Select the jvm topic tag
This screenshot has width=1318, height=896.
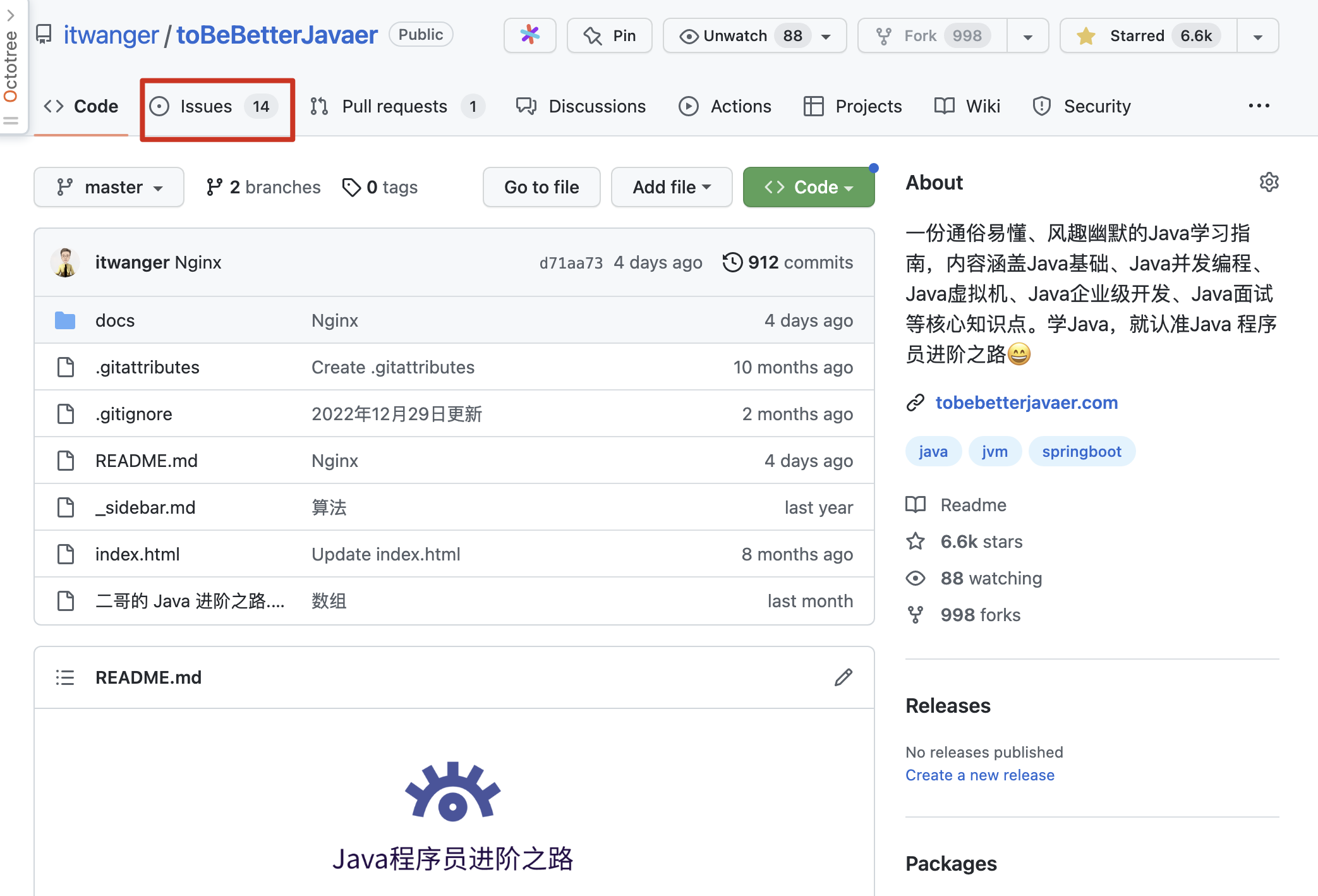tap(995, 451)
